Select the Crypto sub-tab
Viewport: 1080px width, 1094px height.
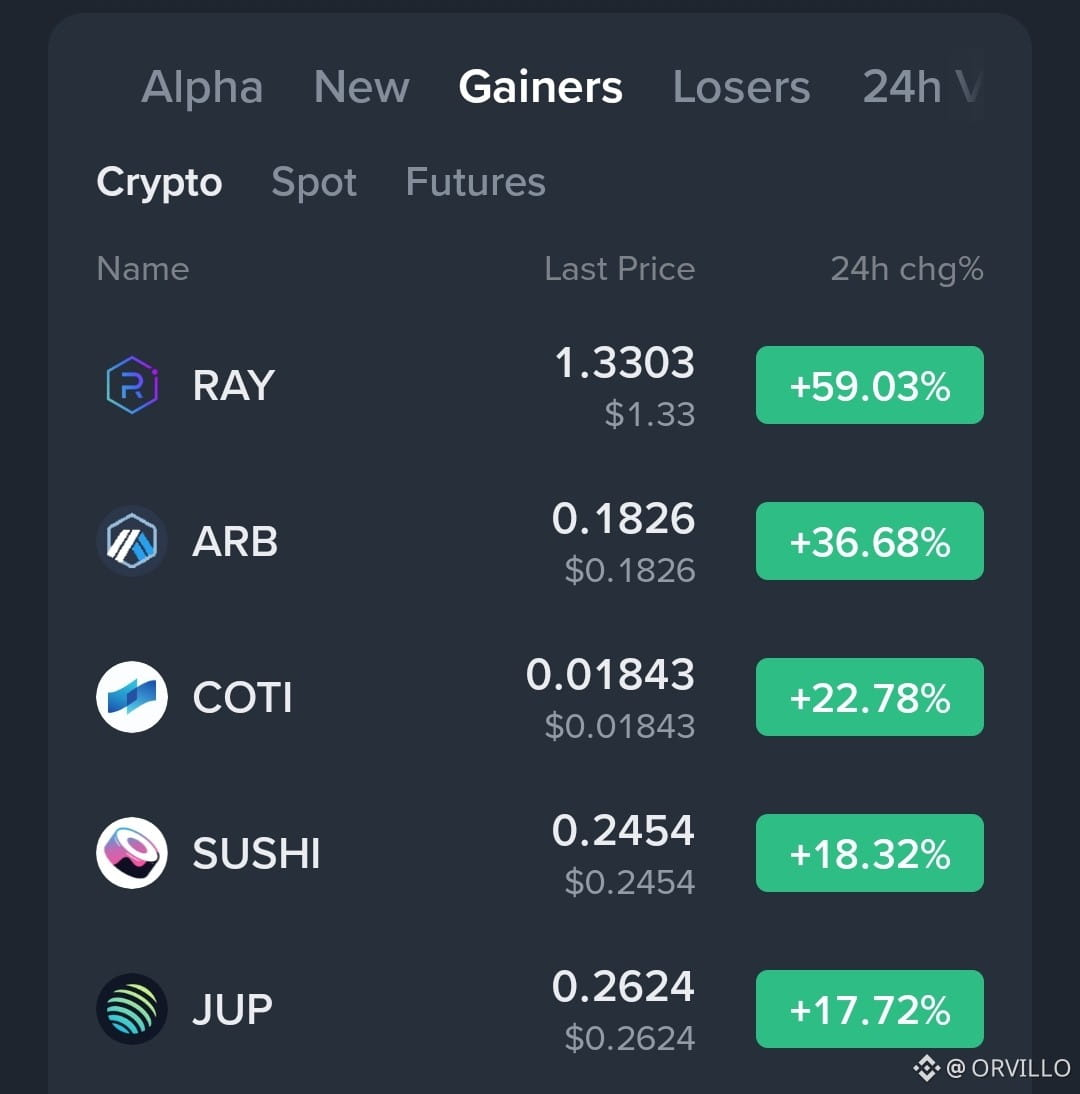(159, 183)
